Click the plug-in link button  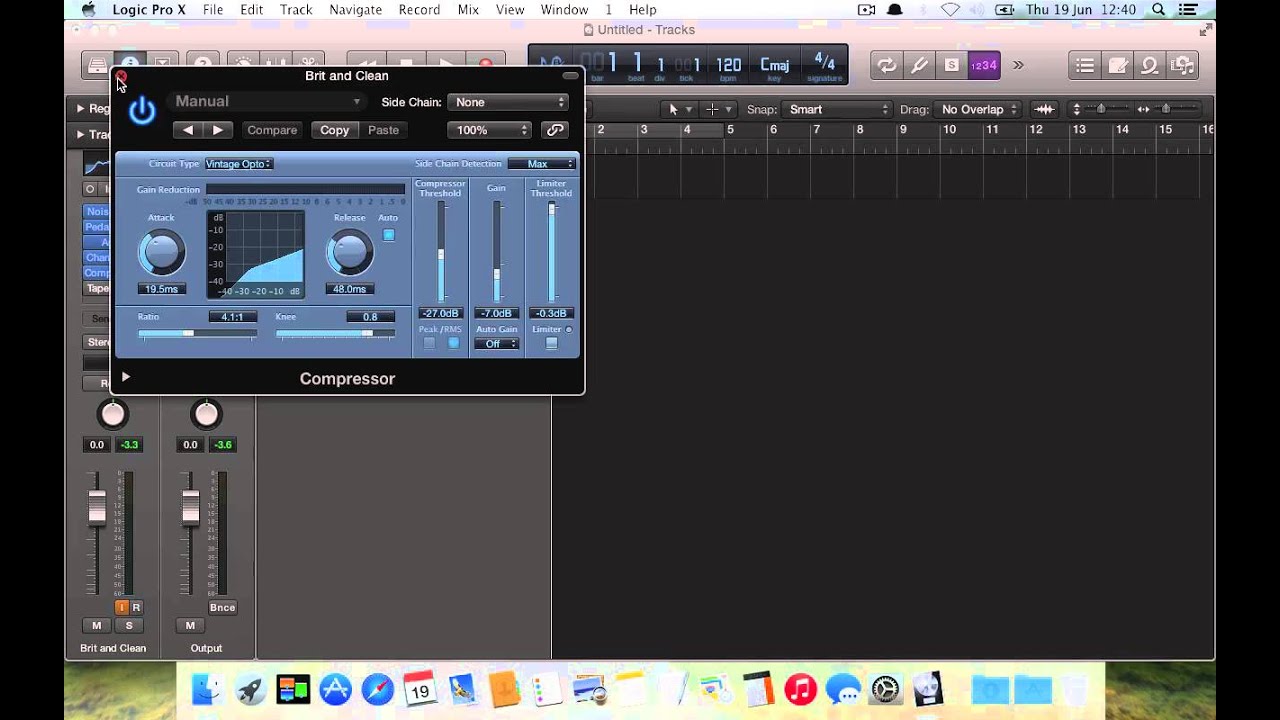554,130
